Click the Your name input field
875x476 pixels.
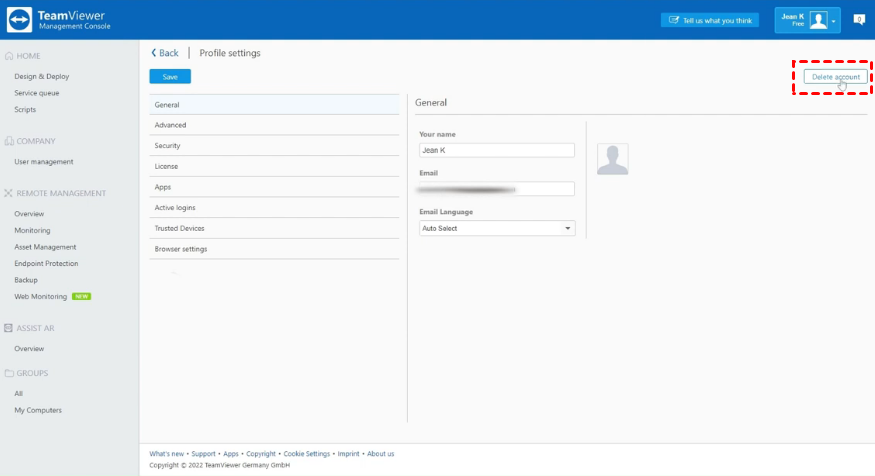point(497,150)
